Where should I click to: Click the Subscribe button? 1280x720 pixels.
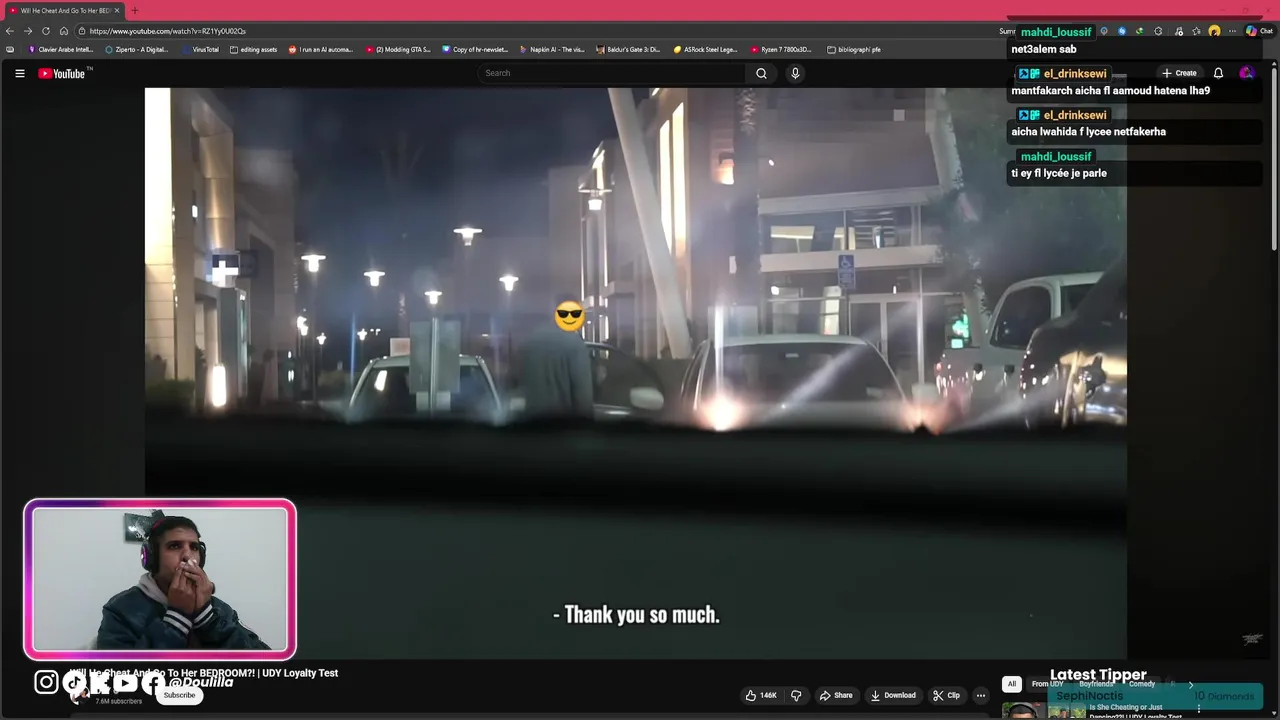[180, 695]
